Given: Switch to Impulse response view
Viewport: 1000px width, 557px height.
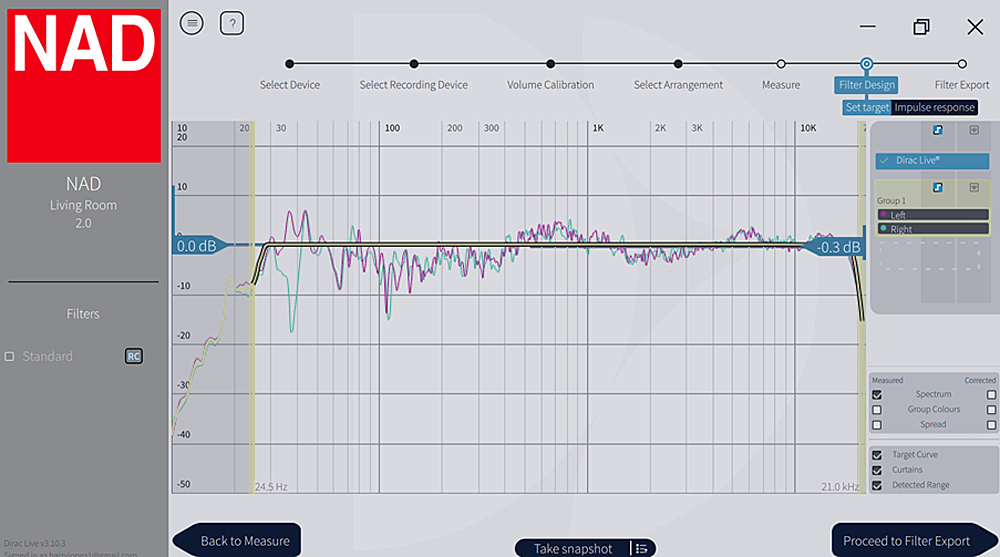Looking at the screenshot, I should [934, 107].
